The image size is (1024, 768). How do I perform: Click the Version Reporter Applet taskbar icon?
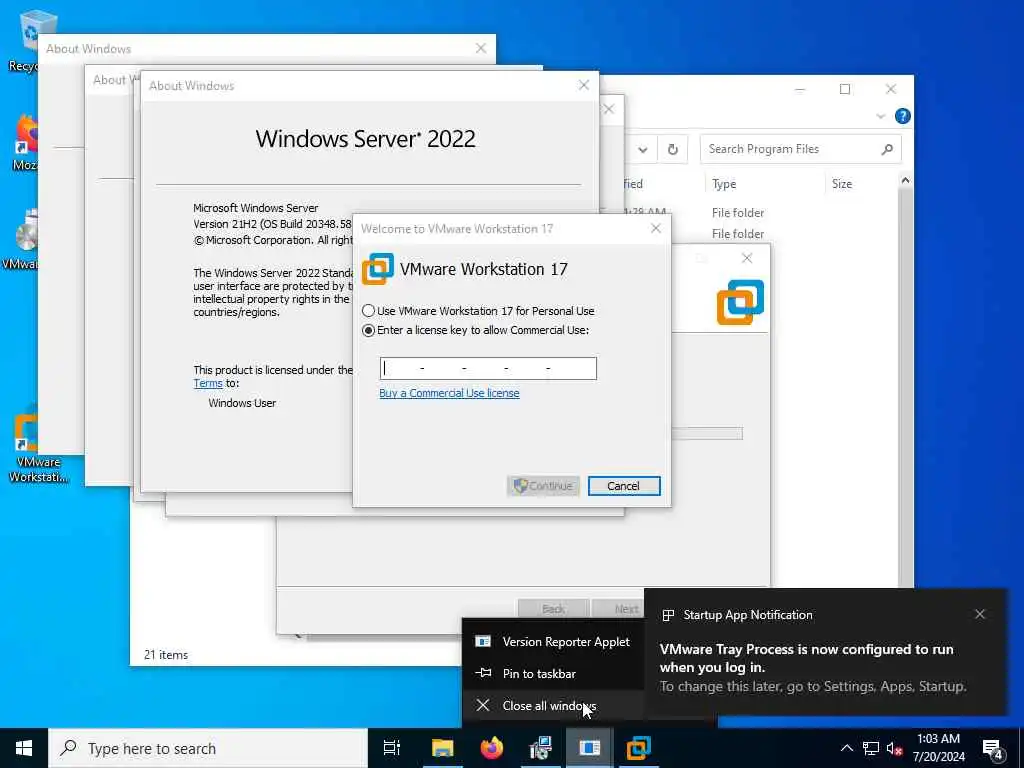pyautogui.click(x=590, y=748)
